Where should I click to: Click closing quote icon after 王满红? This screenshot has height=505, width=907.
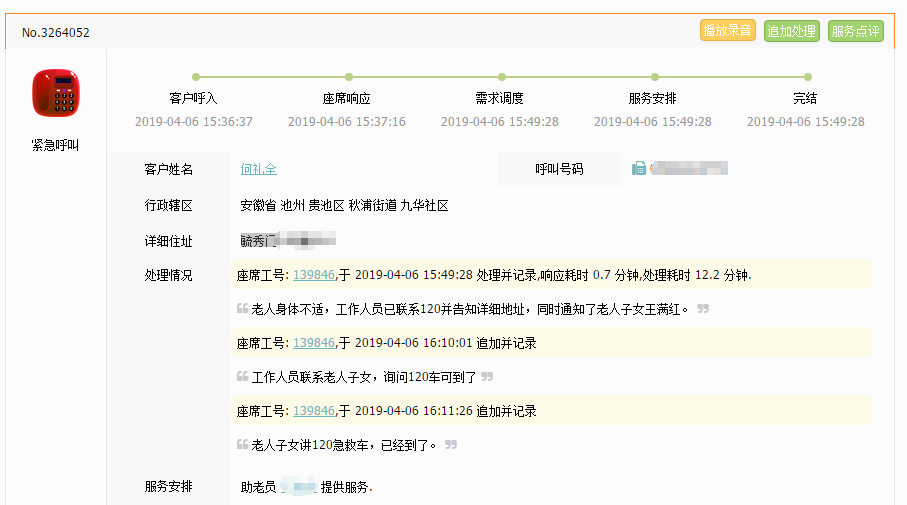[703, 309]
